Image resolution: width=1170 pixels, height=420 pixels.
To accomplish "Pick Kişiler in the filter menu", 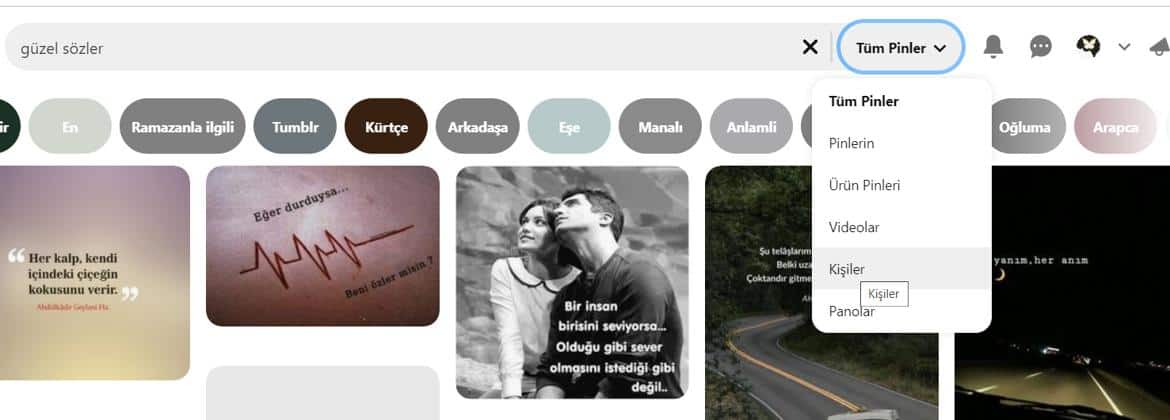I will (901, 269).
